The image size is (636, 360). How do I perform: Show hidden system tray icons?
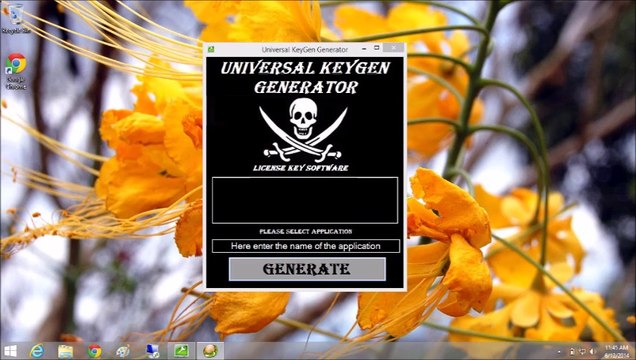pos(559,351)
